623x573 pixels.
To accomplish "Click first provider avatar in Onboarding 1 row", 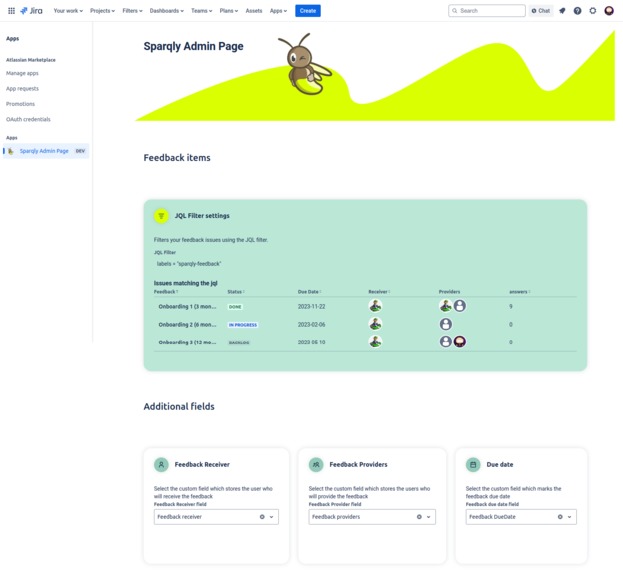I will pyautogui.click(x=445, y=306).
